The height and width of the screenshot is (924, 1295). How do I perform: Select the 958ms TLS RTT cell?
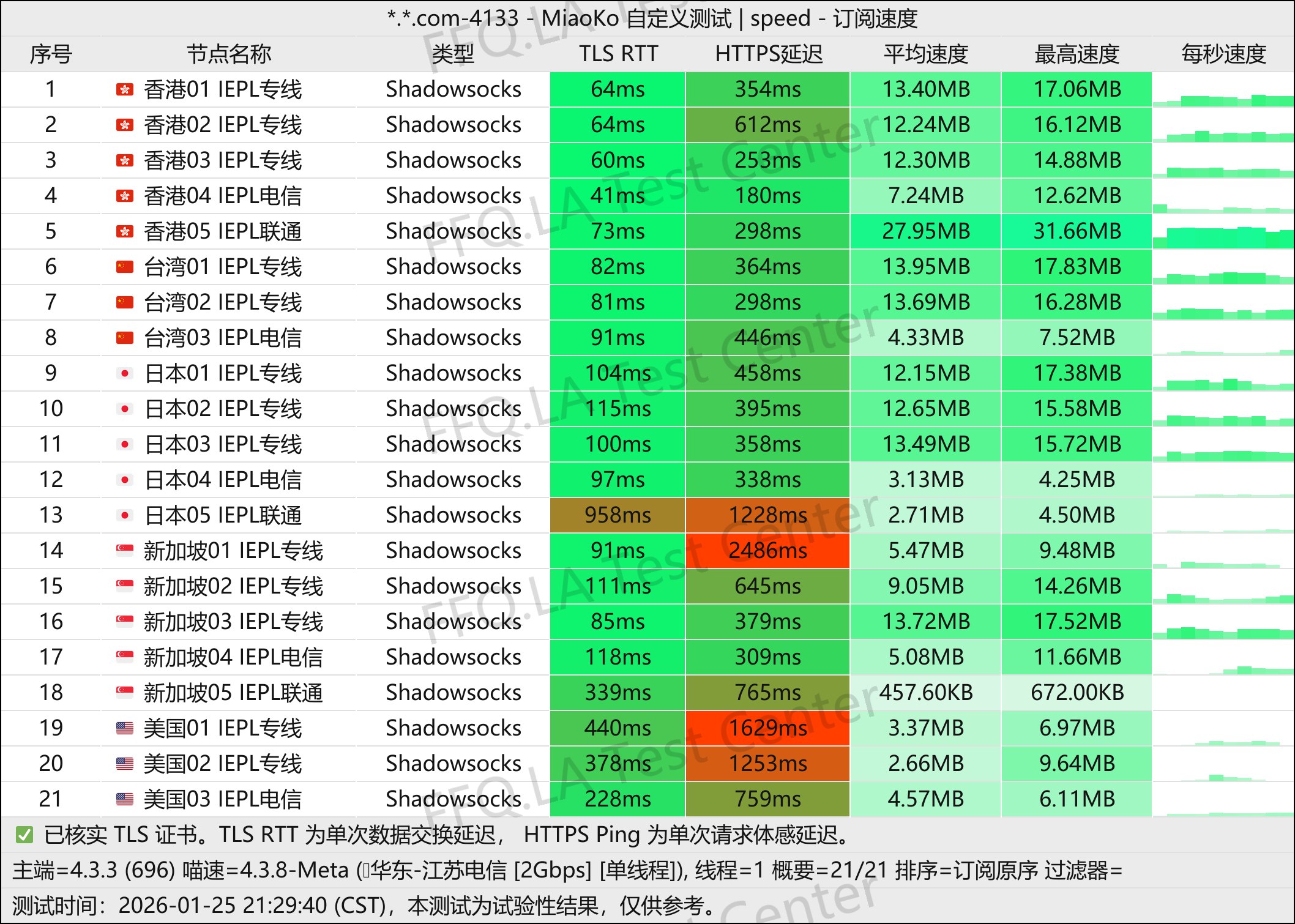pos(618,516)
